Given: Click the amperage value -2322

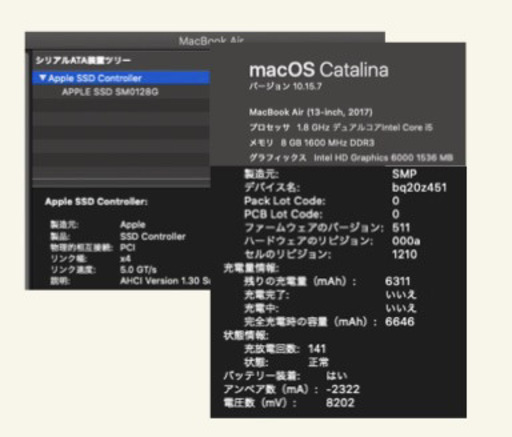Looking at the screenshot, I should tap(343, 389).
